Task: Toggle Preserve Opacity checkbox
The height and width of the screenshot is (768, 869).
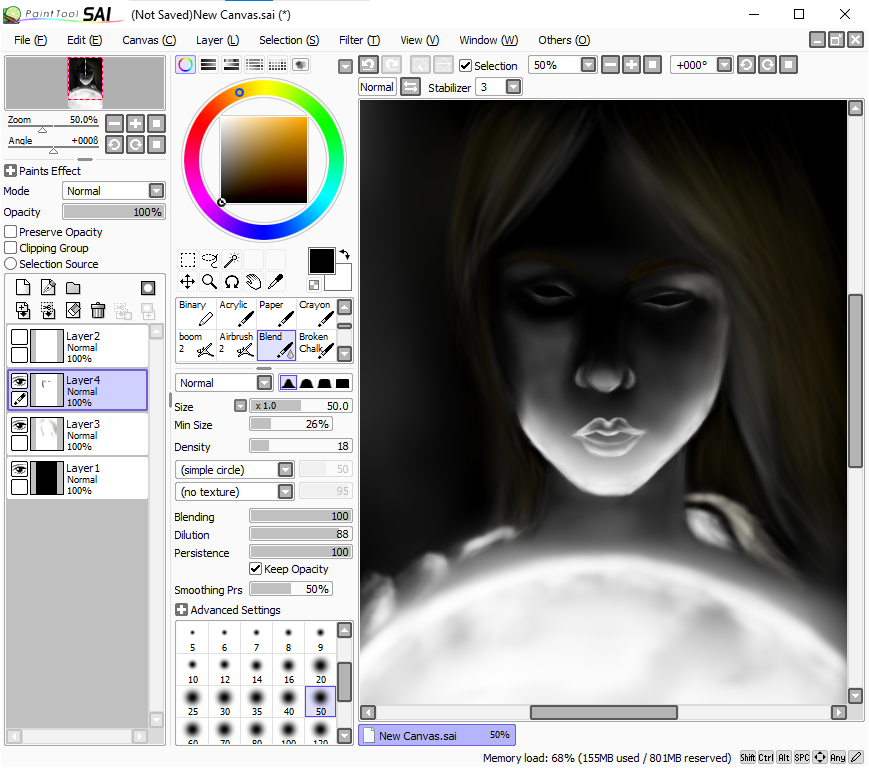Action: click(x=11, y=232)
